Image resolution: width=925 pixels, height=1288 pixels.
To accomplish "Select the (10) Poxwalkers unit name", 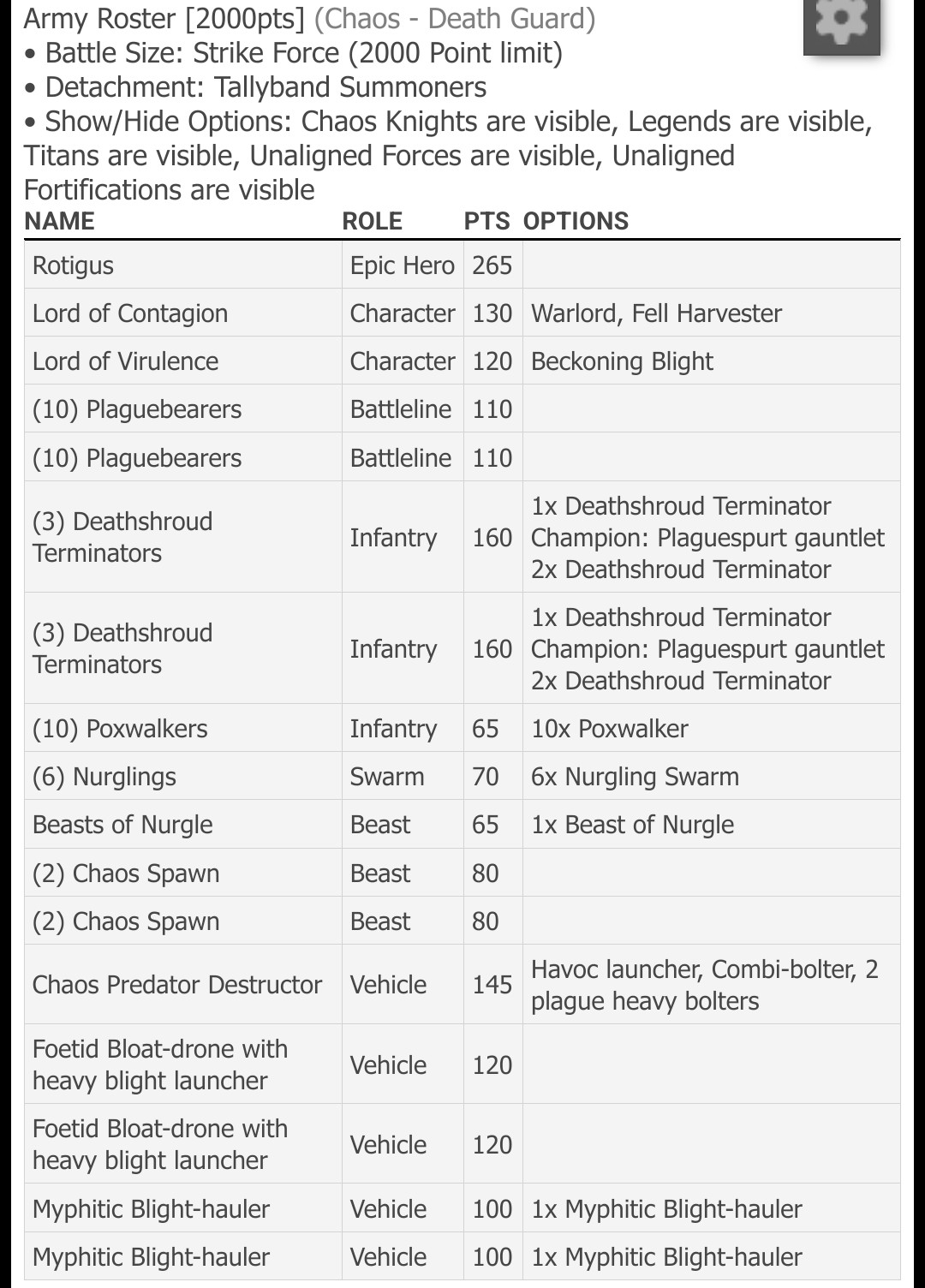I will coord(120,729).
